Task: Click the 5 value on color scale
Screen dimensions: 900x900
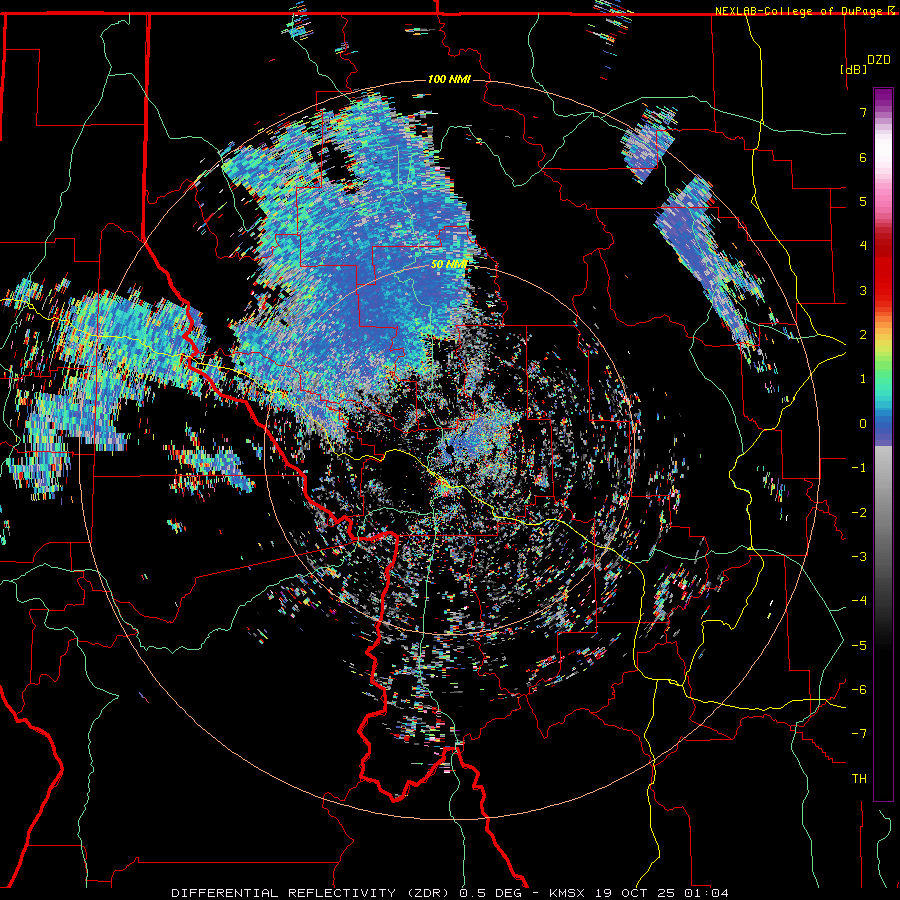Action: pos(863,201)
